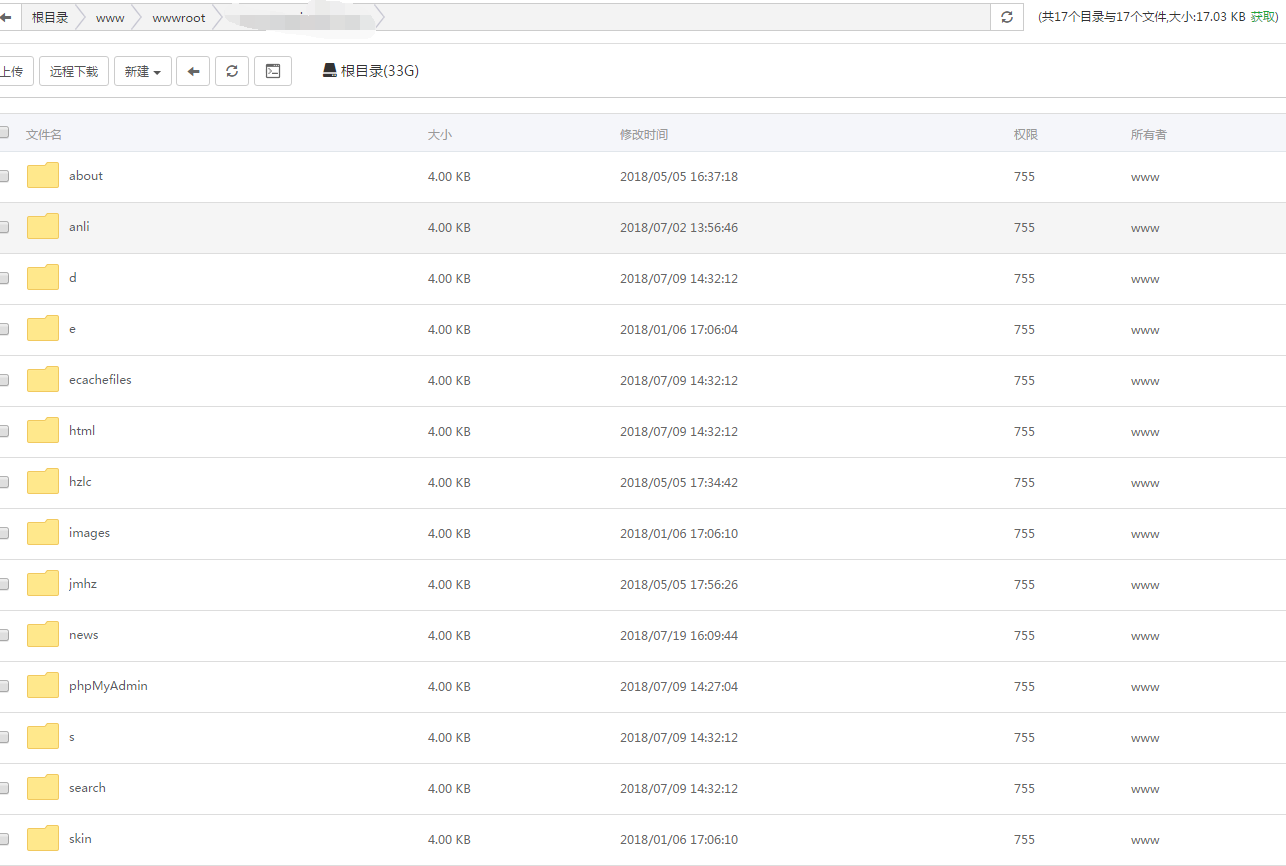Click the folder icon for d
1286x866 pixels.
pos(43,278)
